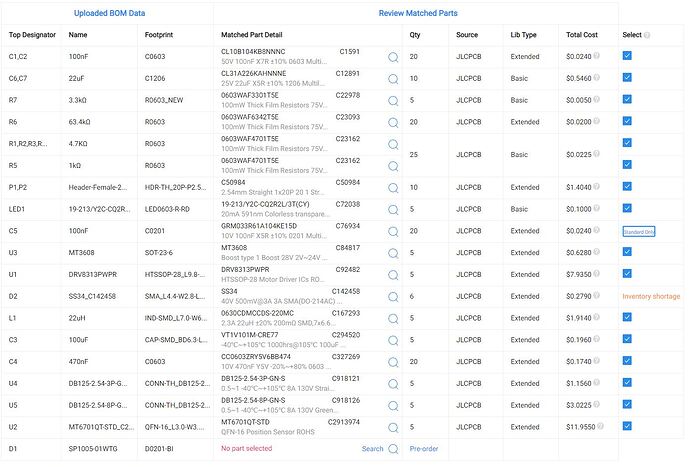Click Total Cost column header
Viewport: 690px width, 467px height.
click(582, 35)
